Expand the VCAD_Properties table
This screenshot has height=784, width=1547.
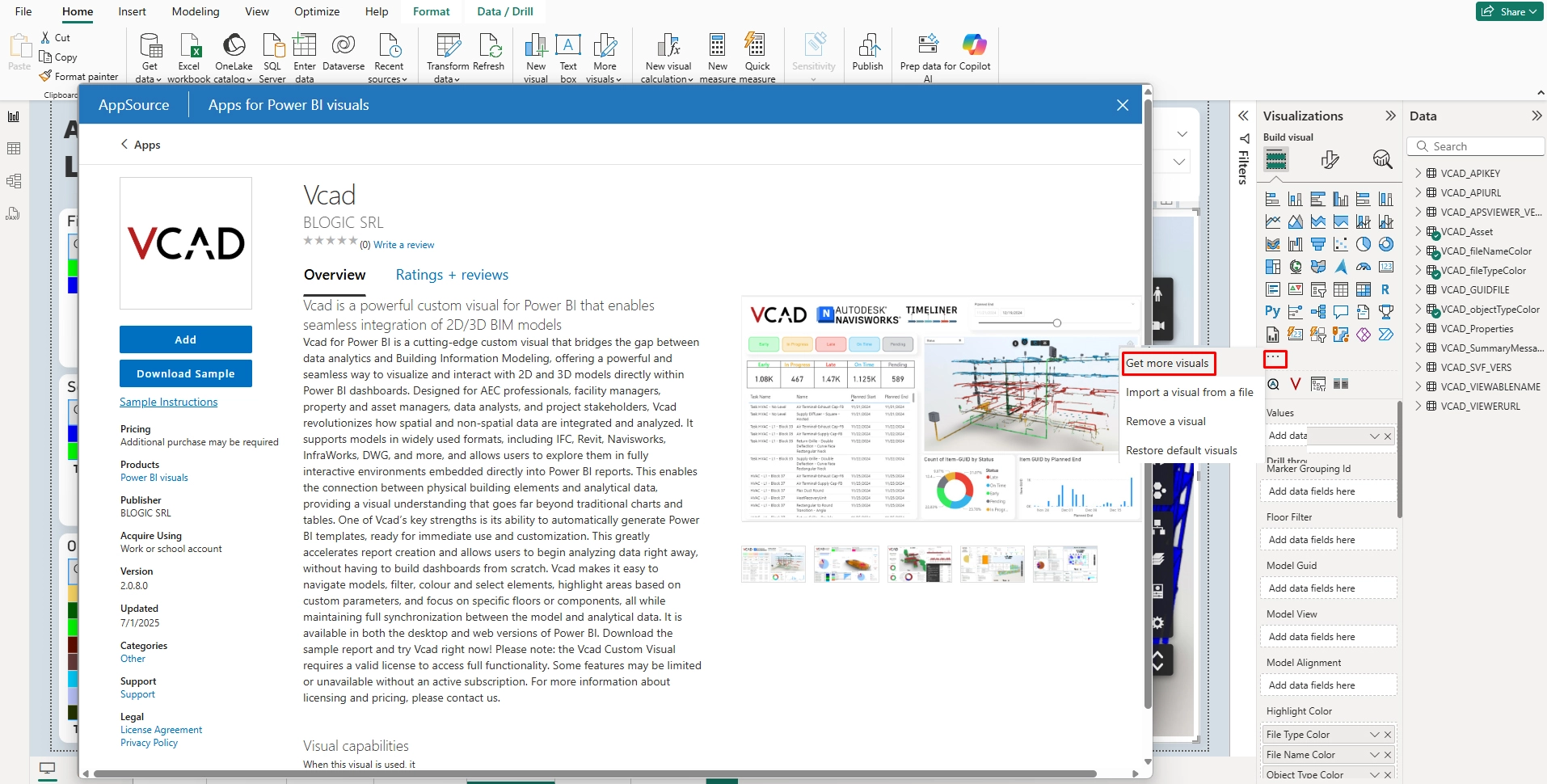[x=1418, y=328]
